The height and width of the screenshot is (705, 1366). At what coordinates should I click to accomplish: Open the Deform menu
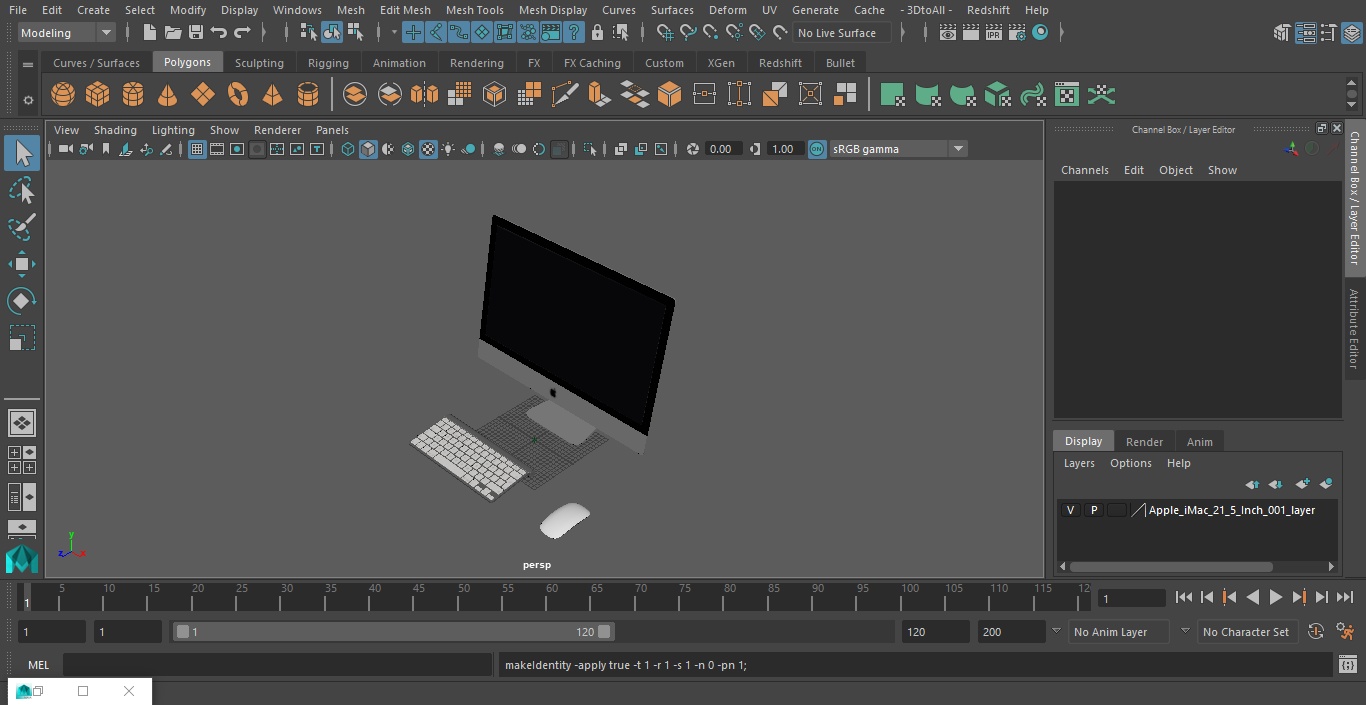tap(727, 10)
